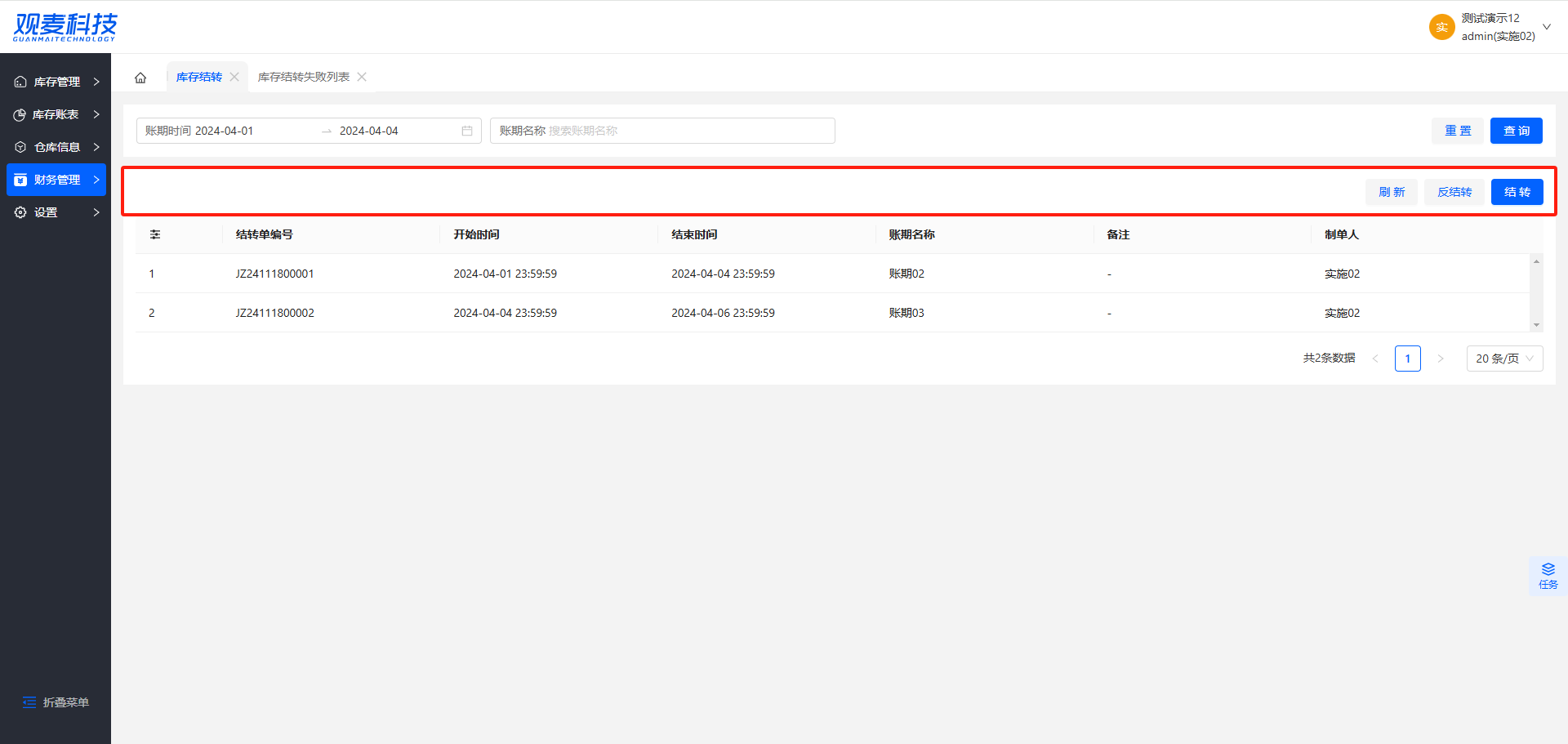Open the 库存账表 menu item
The image size is (1568, 744).
pyautogui.click(x=56, y=114)
